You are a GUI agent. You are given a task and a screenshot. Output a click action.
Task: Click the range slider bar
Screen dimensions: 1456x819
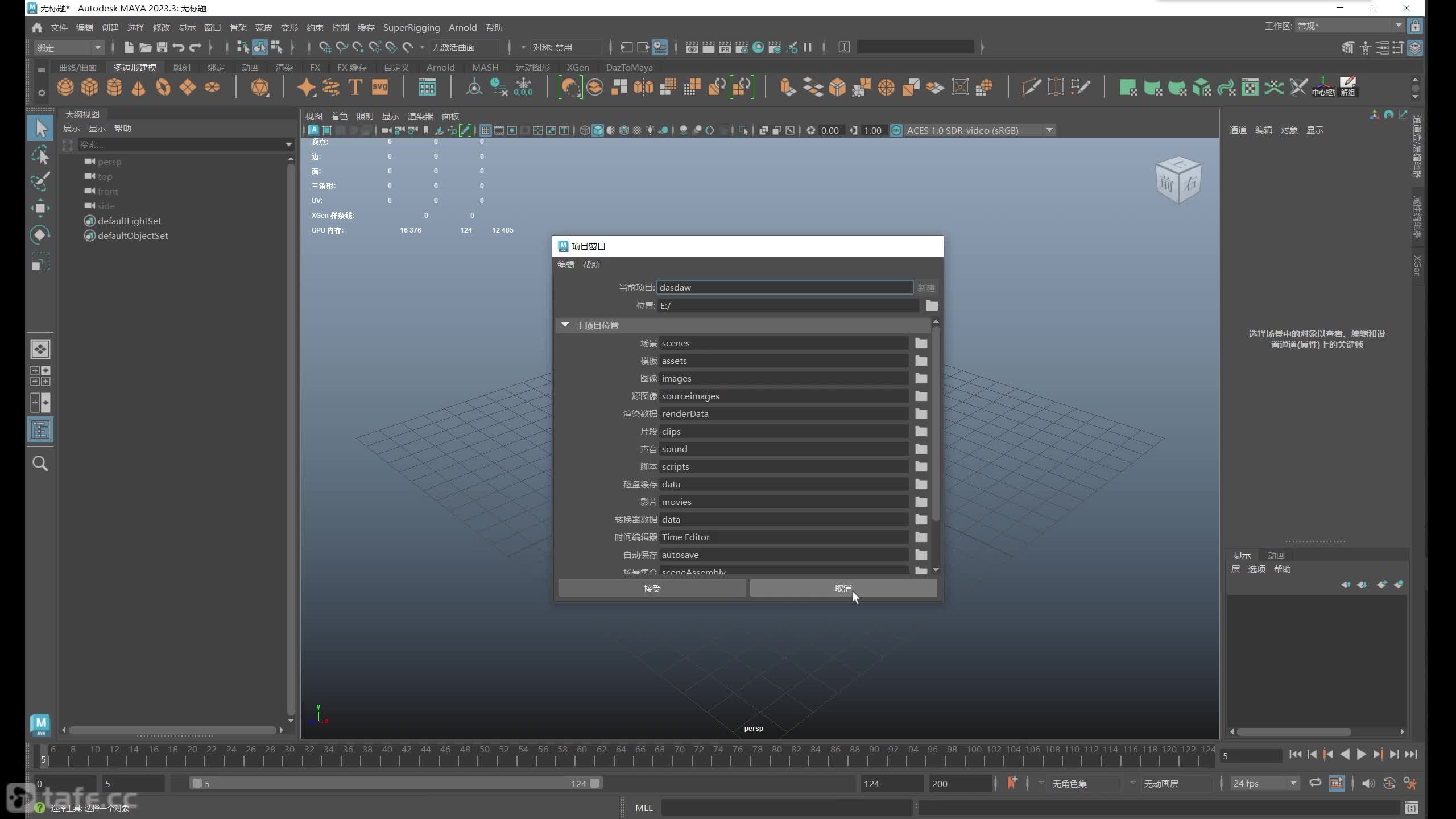click(x=396, y=784)
